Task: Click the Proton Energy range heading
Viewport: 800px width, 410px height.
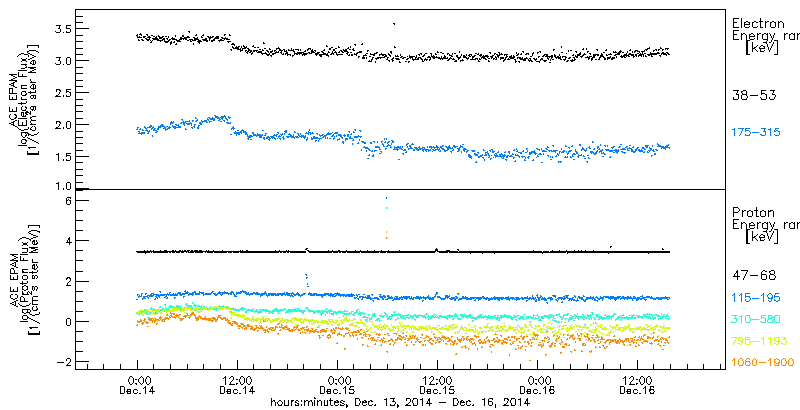Action: coord(766,224)
